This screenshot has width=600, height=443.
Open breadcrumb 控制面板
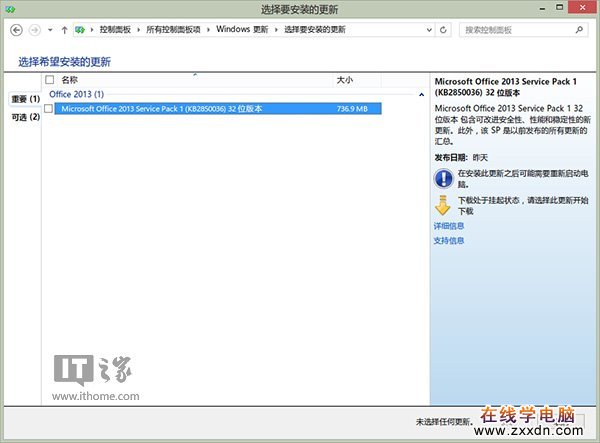(x=115, y=29)
